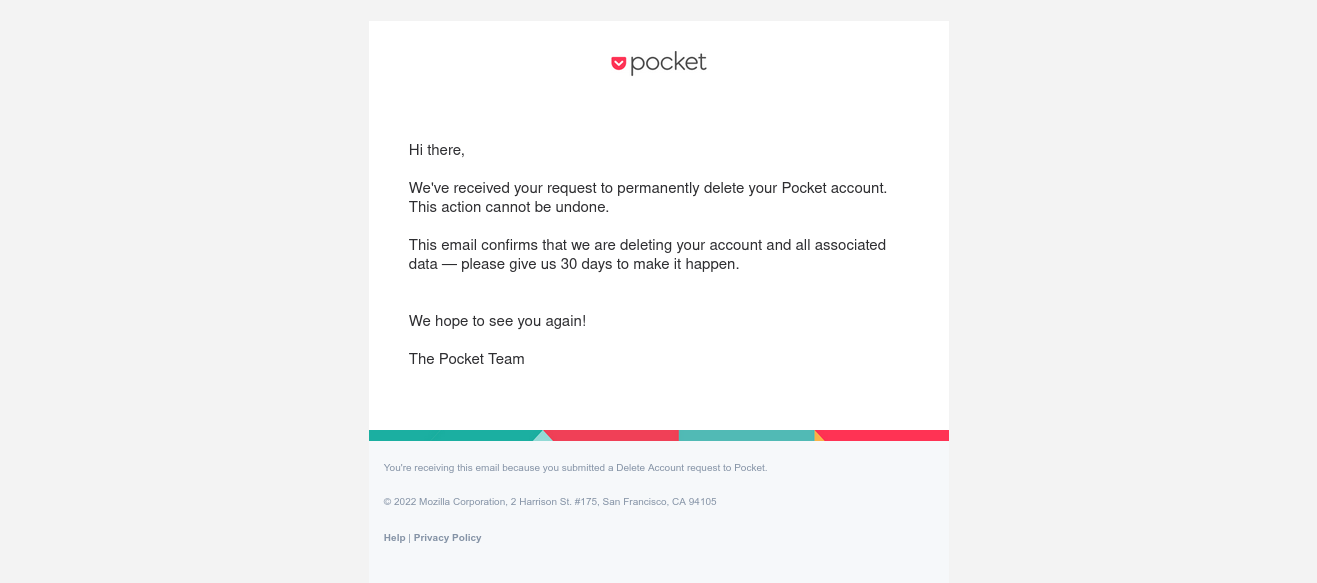
Task: Click the small orange triangle on color bar
Action: tap(818, 437)
